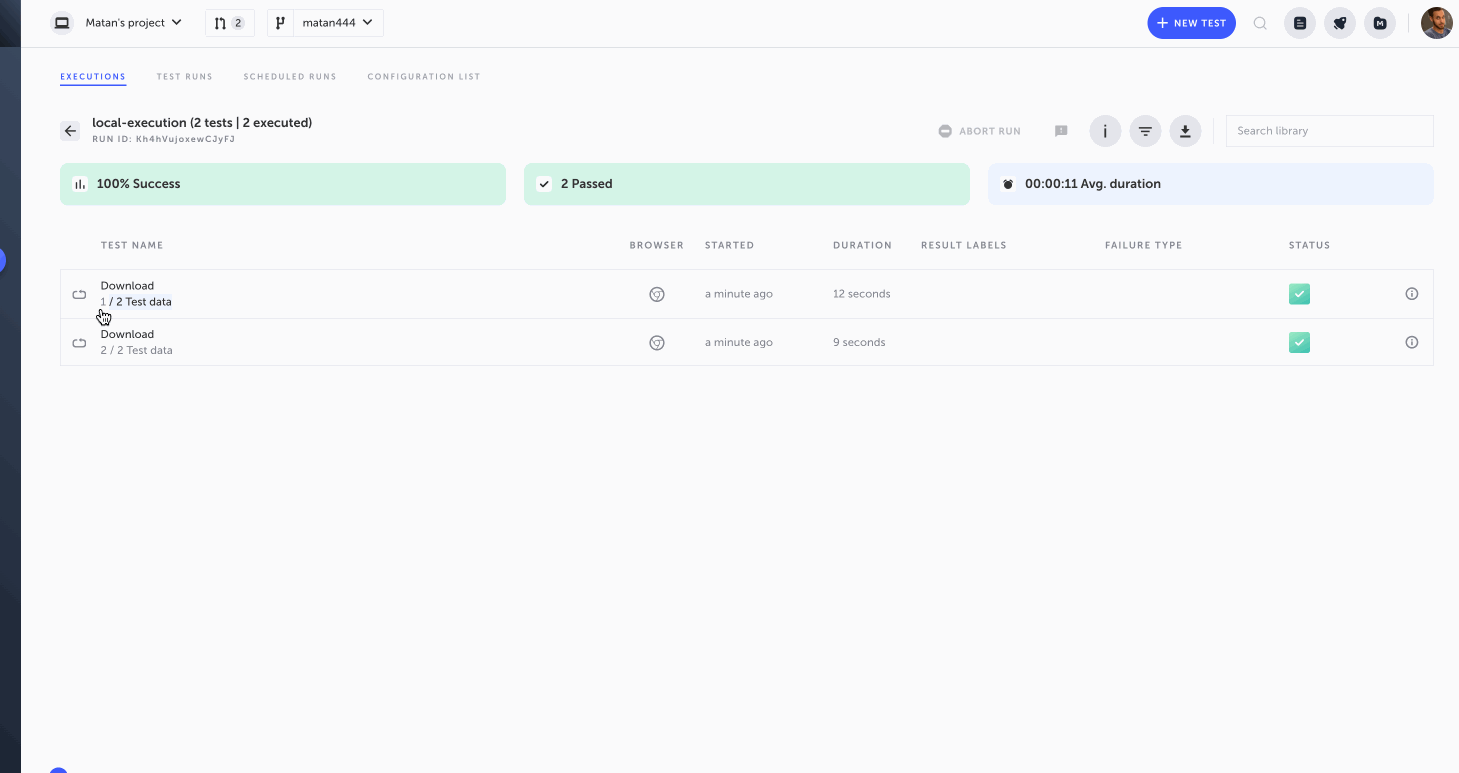Click the back arrow next to local-execution
The height and width of the screenshot is (773, 1459).
(x=70, y=130)
